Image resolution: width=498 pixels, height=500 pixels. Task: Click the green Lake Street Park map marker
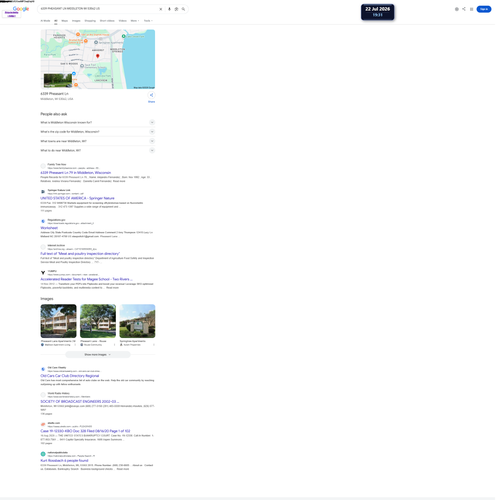(124, 36)
